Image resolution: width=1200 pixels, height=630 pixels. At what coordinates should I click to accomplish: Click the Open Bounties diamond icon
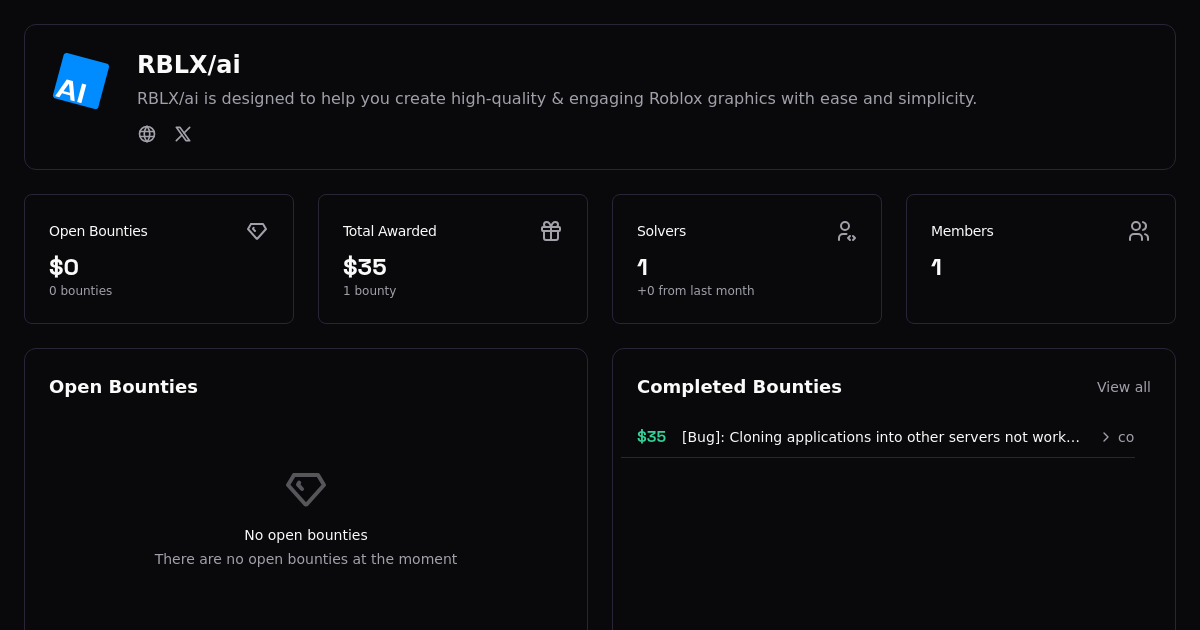pyautogui.click(x=257, y=231)
